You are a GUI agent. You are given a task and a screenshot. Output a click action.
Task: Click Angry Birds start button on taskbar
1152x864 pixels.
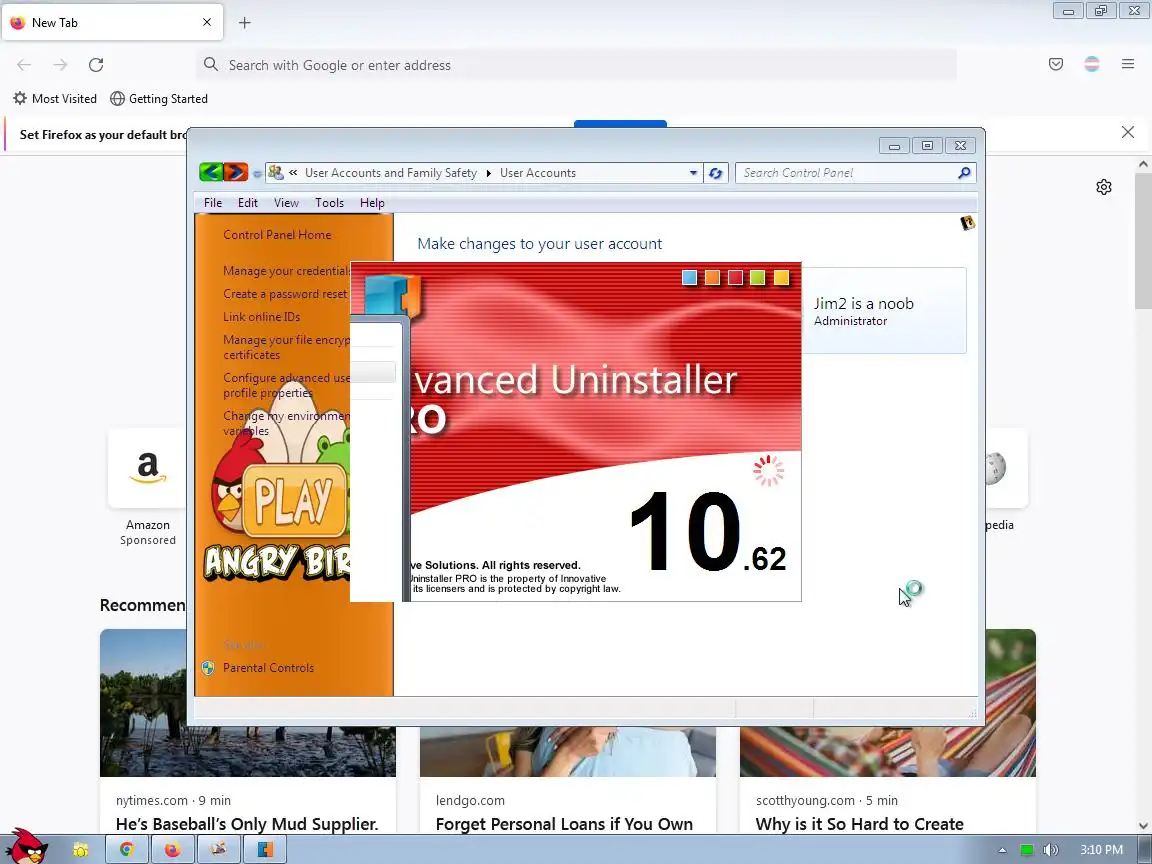click(27, 846)
